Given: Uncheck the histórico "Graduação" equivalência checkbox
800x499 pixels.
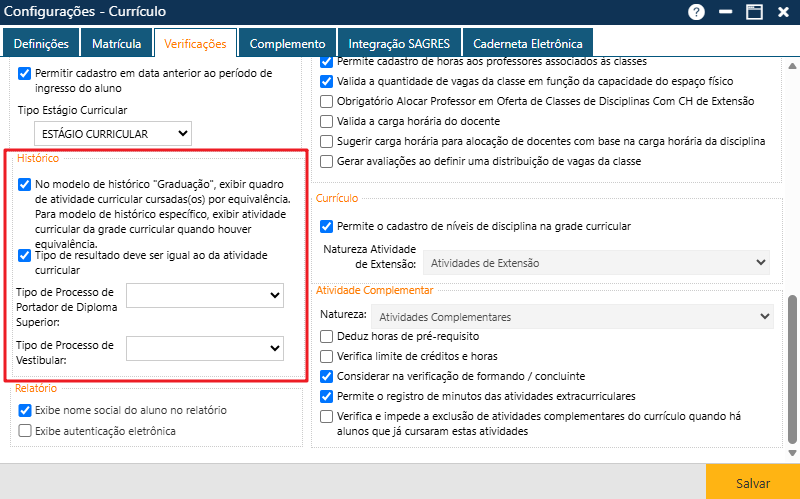Looking at the screenshot, I should 24,185.
